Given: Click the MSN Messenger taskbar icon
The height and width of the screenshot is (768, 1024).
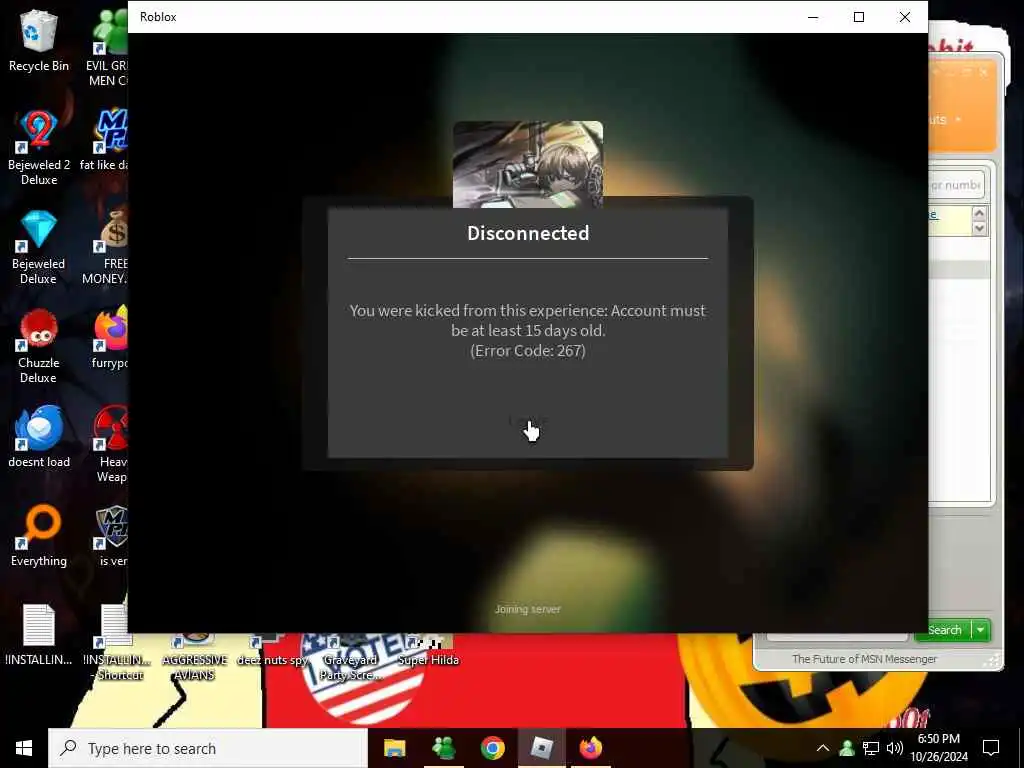Looking at the screenshot, I should (x=444, y=748).
